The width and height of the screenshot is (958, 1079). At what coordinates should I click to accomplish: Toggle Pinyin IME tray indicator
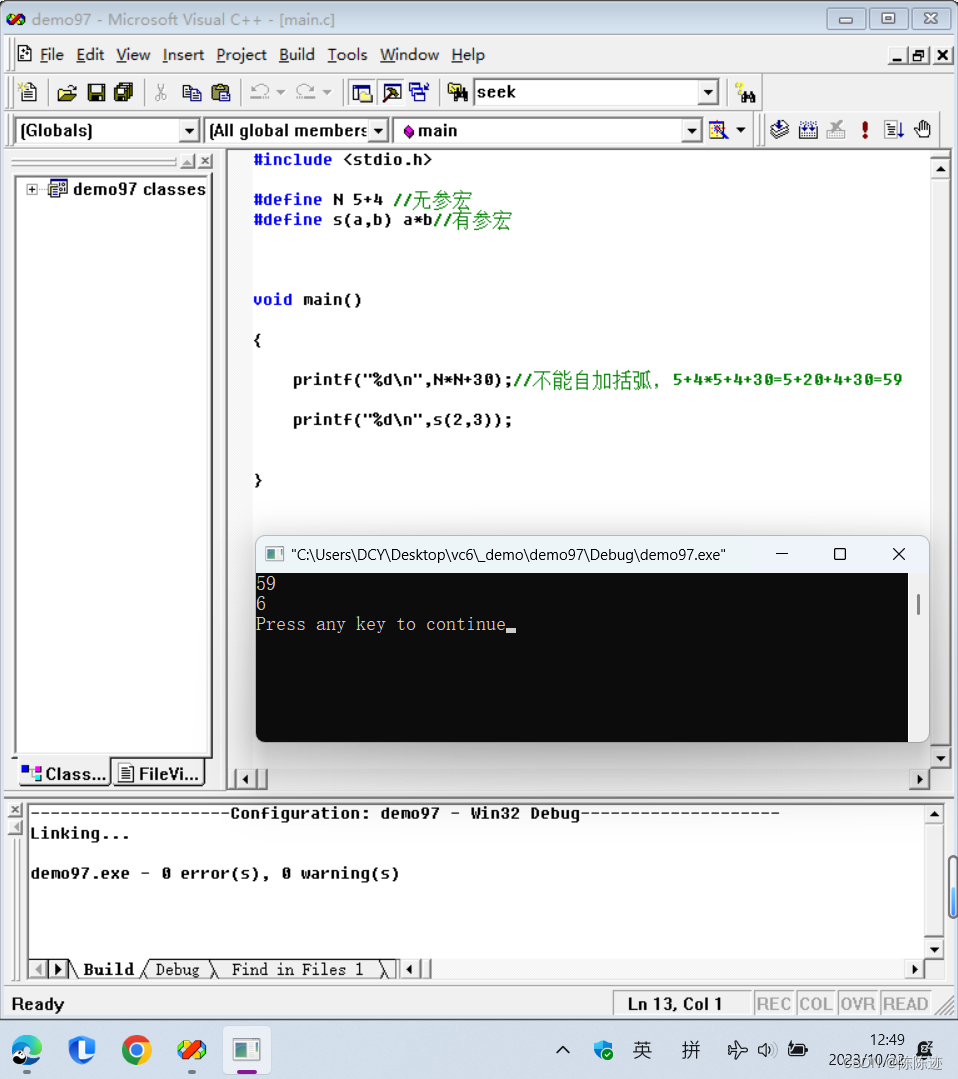pos(690,1050)
